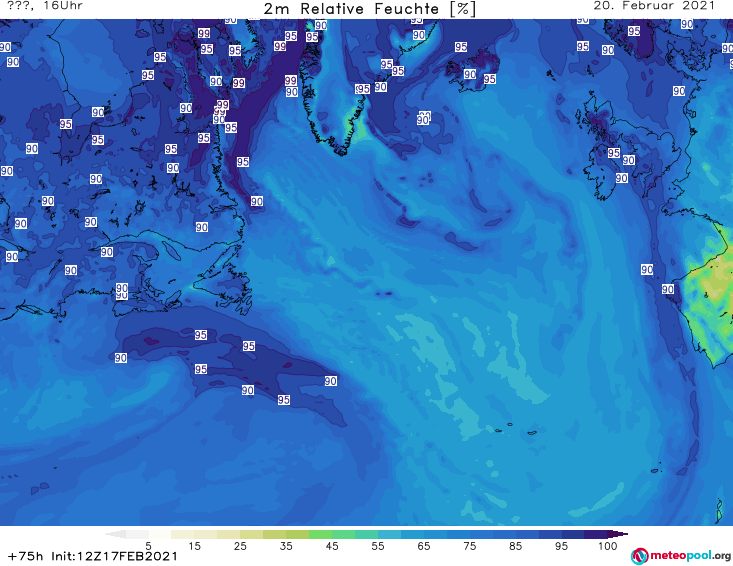The width and height of the screenshot is (733, 566).
Task: Click the legend tick label '100'
Action: point(608,546)
